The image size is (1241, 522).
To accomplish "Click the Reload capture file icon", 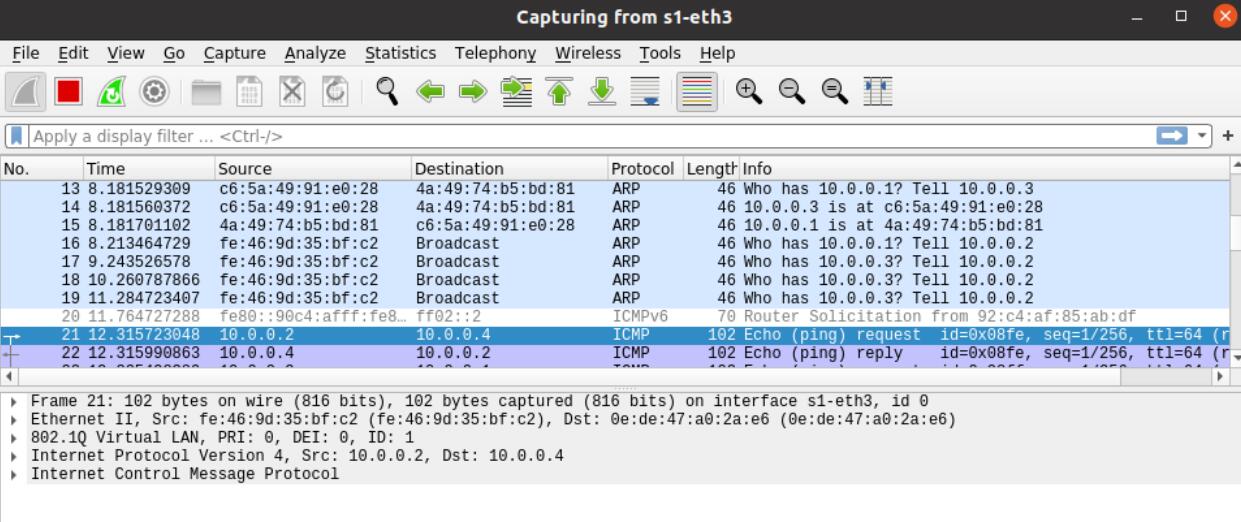I will tap(335, 93).
